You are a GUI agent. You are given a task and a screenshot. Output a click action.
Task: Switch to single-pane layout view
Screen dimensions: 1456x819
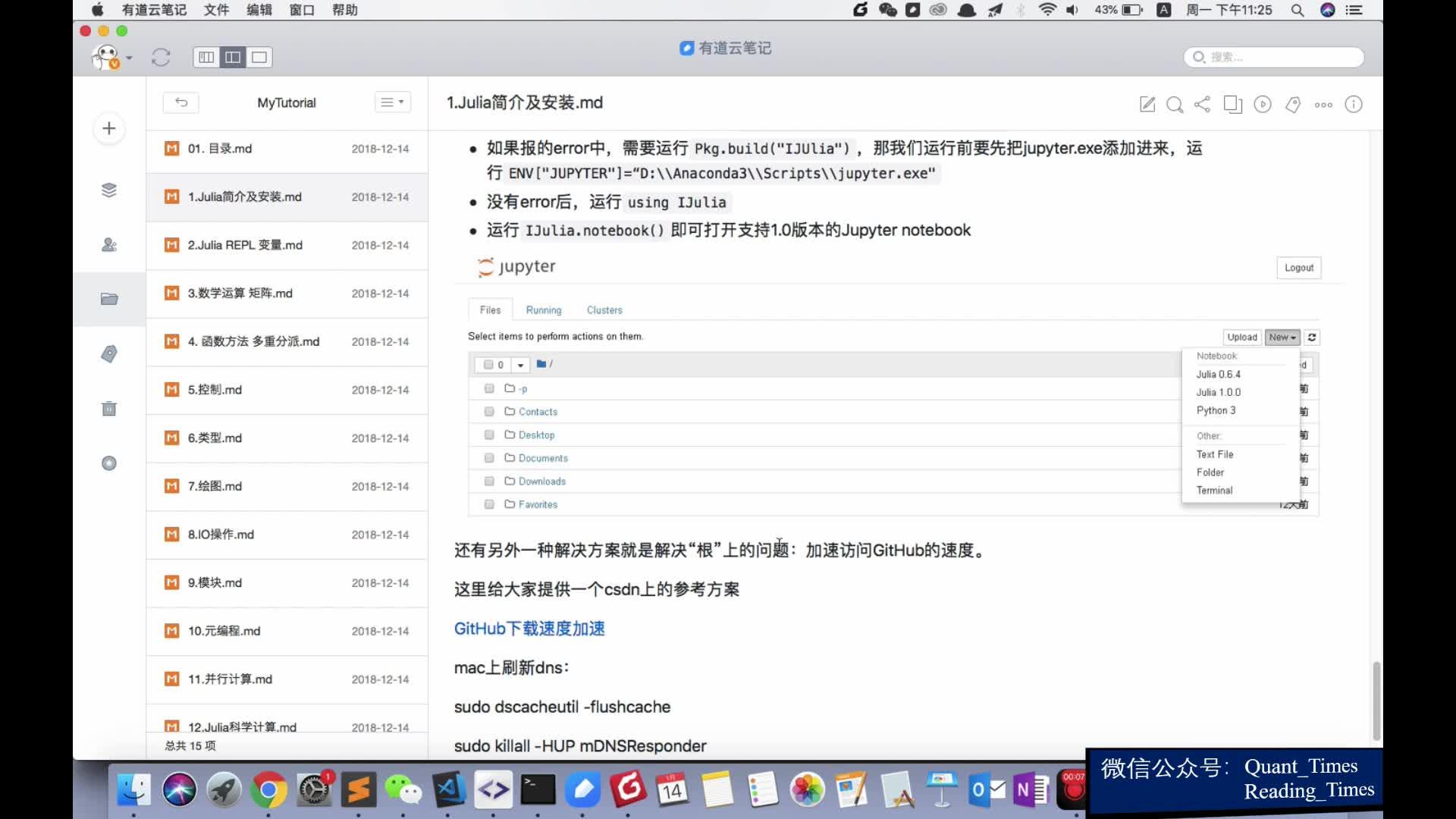(x=260, y=57)
